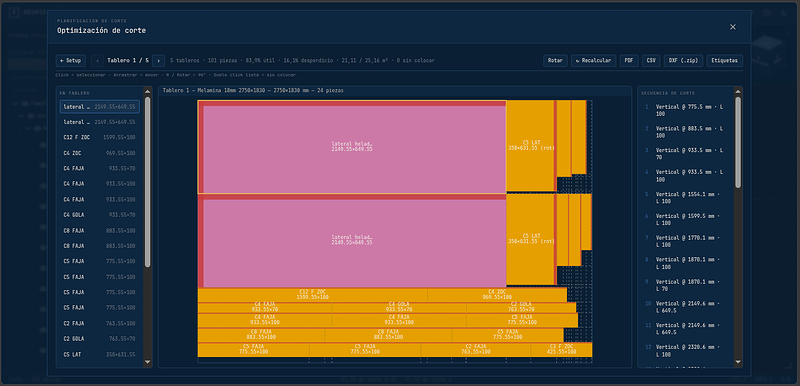Close the Optimización de corte dialog

click(x=733, y=27)
